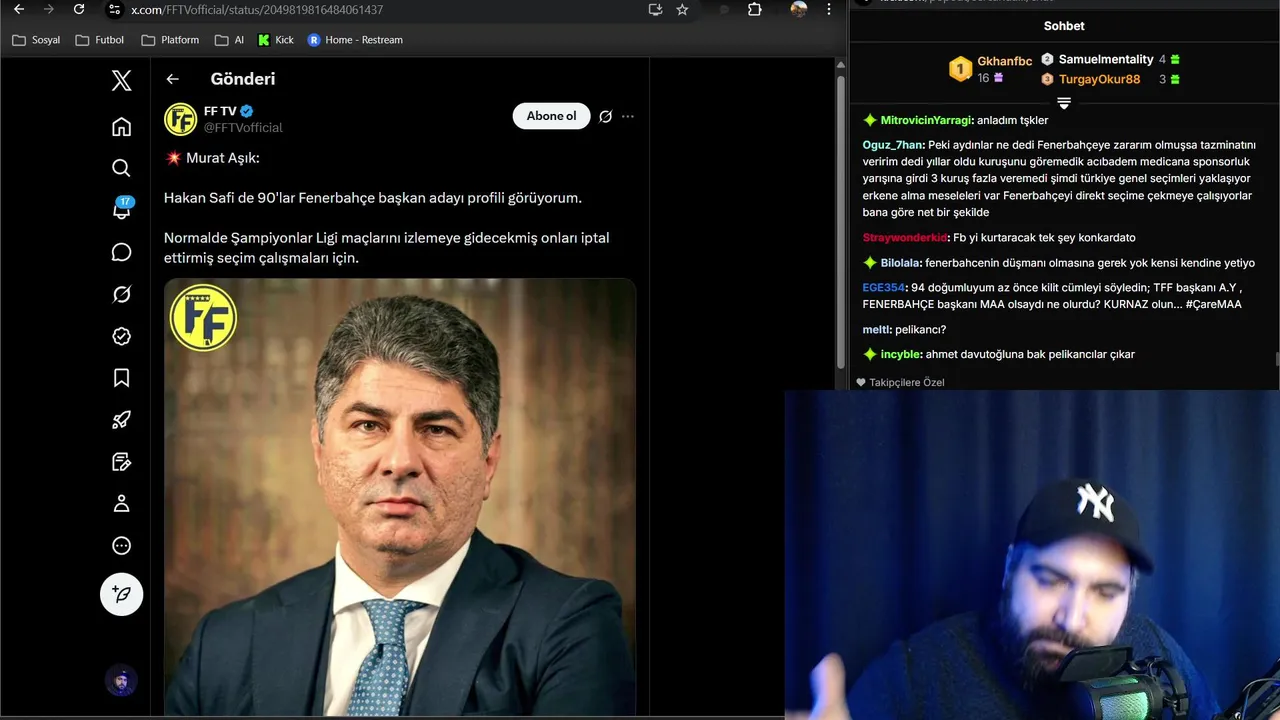Open Bookmarks in X sidebar
Viewport: 1280px width, 720px height.
[x=121, y=378]
